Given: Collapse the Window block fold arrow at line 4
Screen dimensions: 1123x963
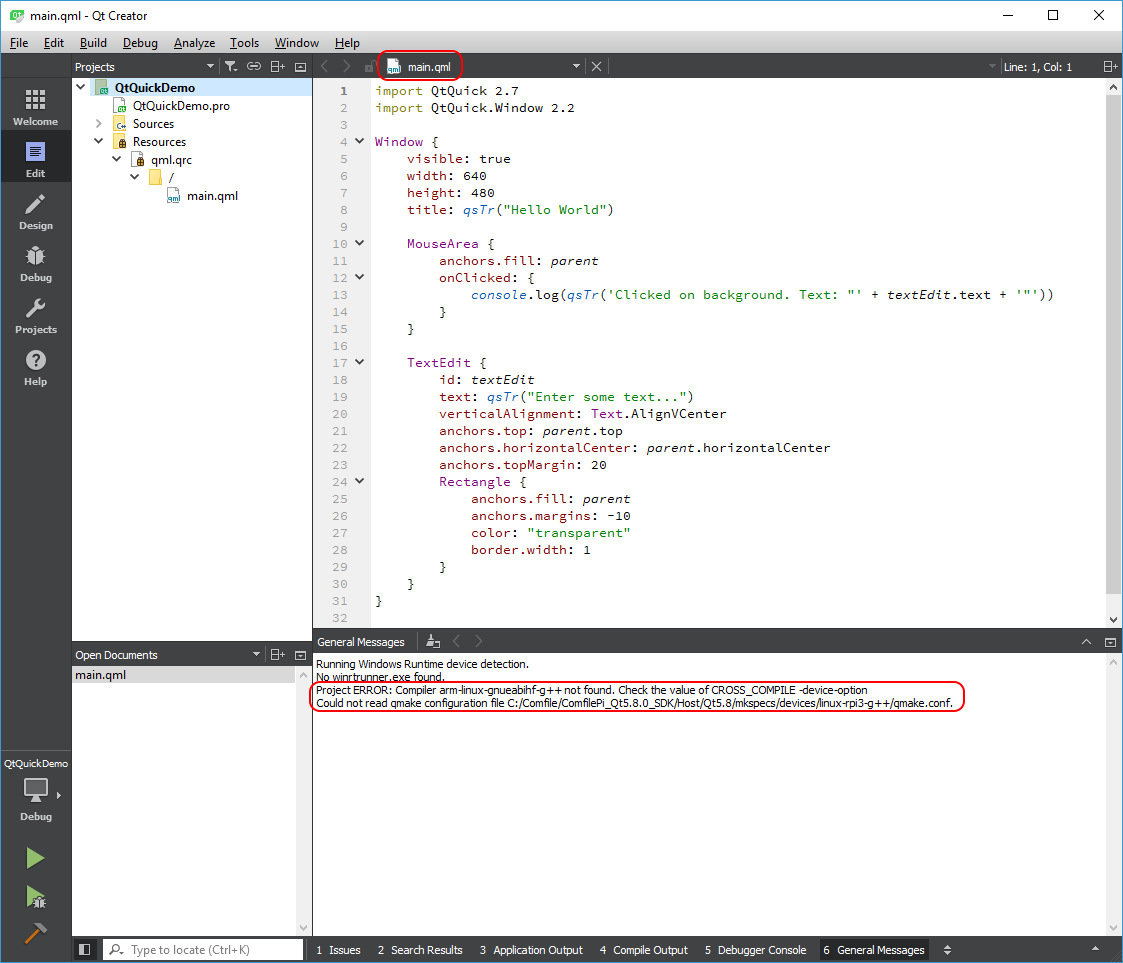Looking at the screenshot, I should pos(360,142).
